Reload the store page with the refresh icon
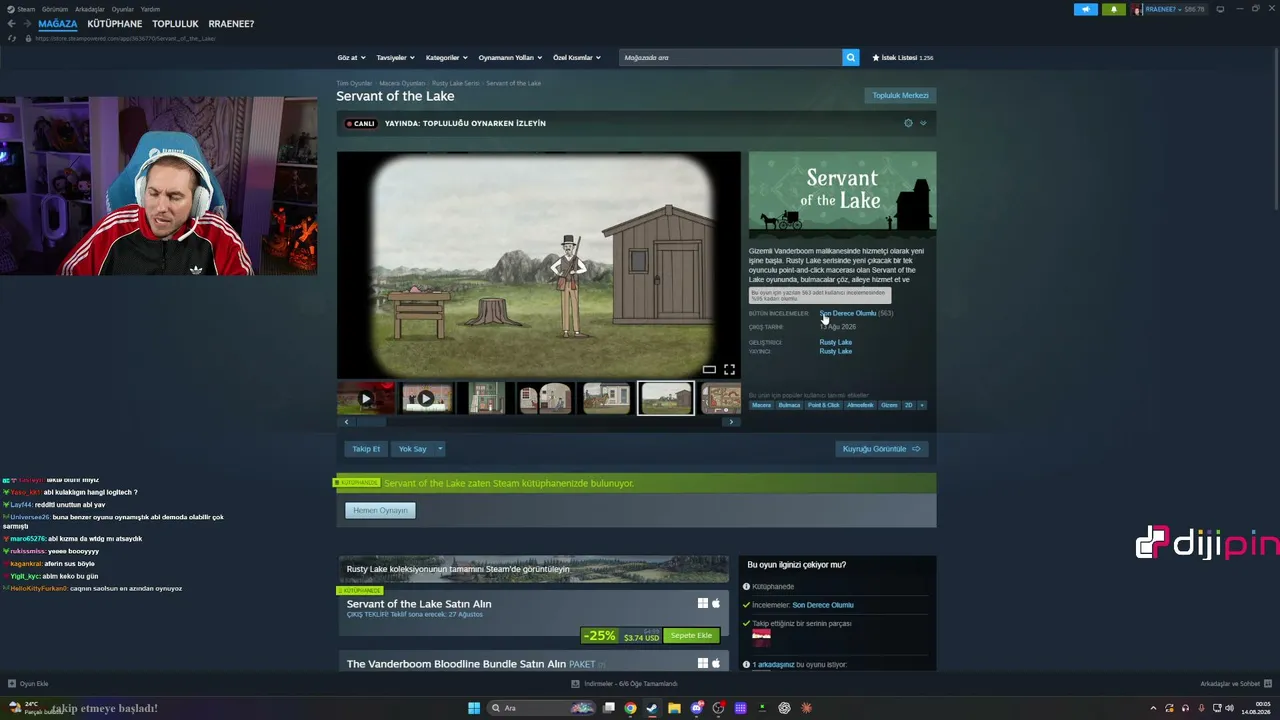The height and width of the screenshot is (720, 1280). click(12, 38)
